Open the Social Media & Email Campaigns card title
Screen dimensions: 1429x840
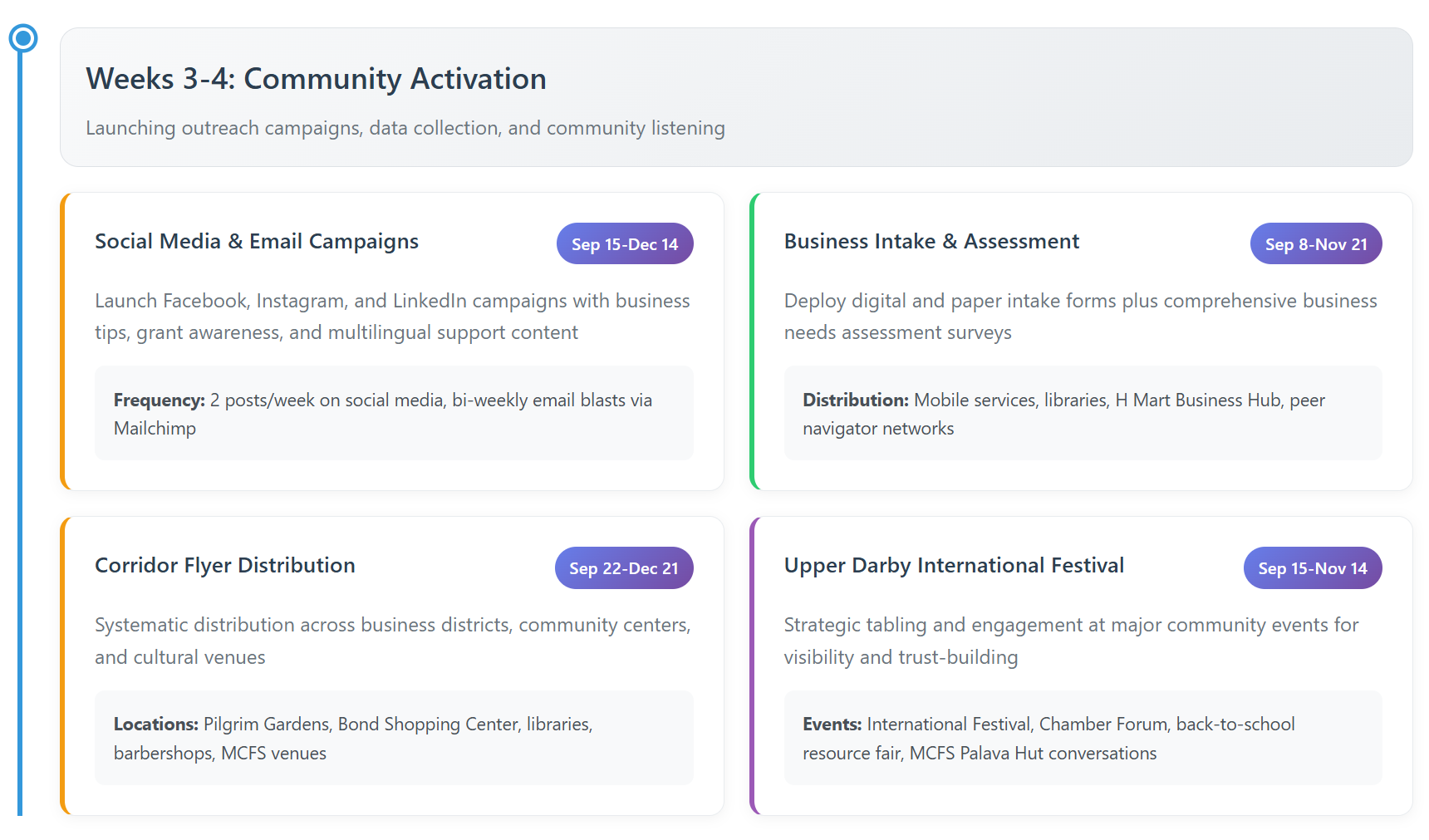click(257, 242)
